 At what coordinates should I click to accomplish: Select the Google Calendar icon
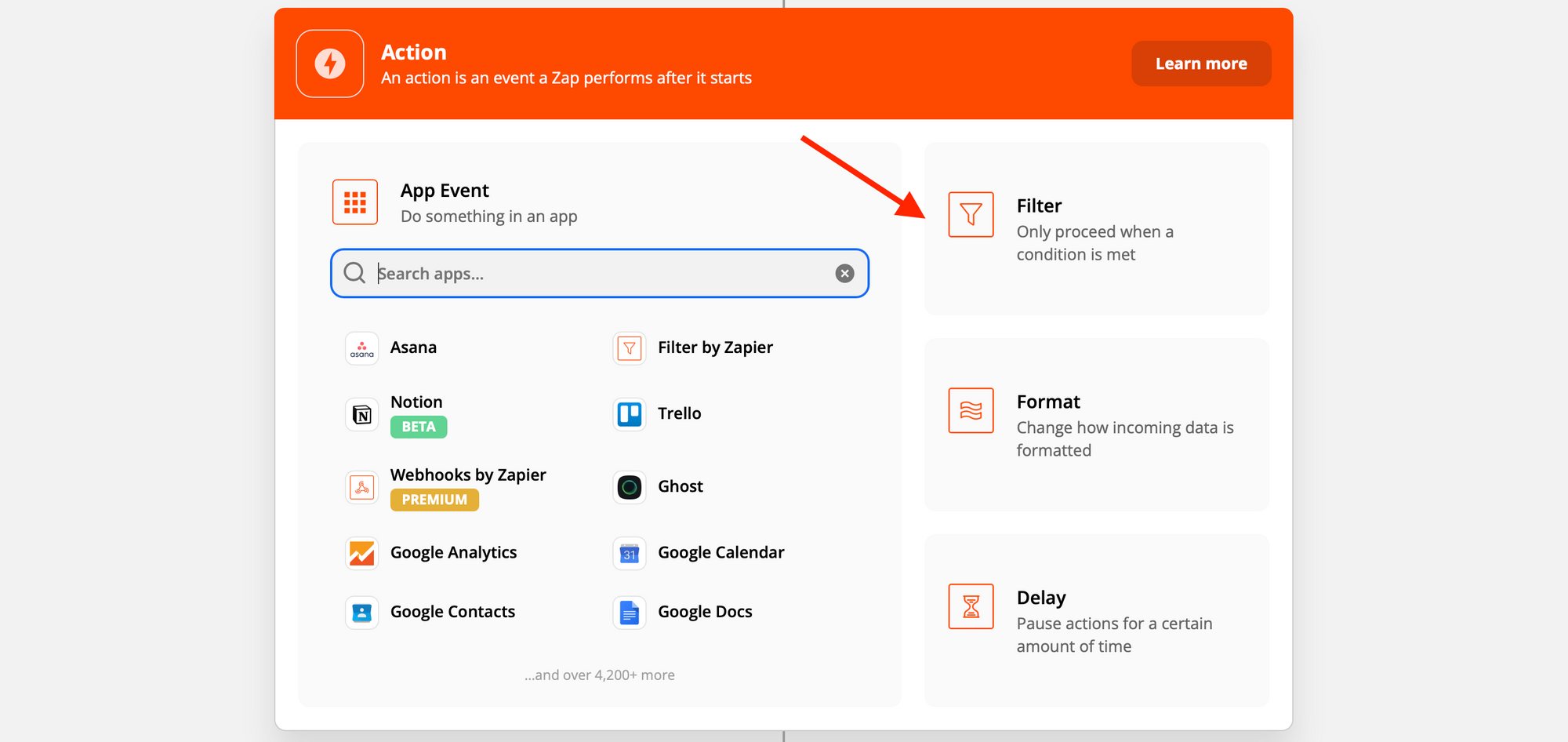tap(630, 553)
